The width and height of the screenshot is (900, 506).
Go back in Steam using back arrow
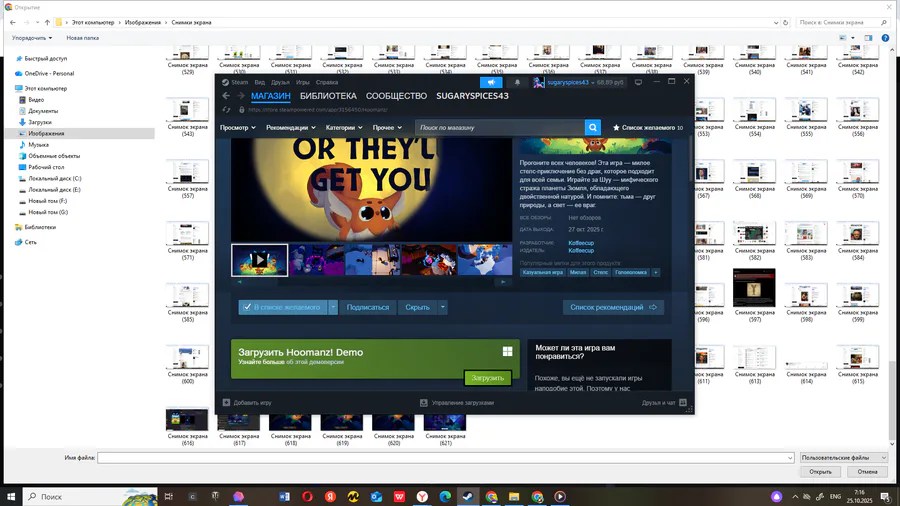(226, 96)
